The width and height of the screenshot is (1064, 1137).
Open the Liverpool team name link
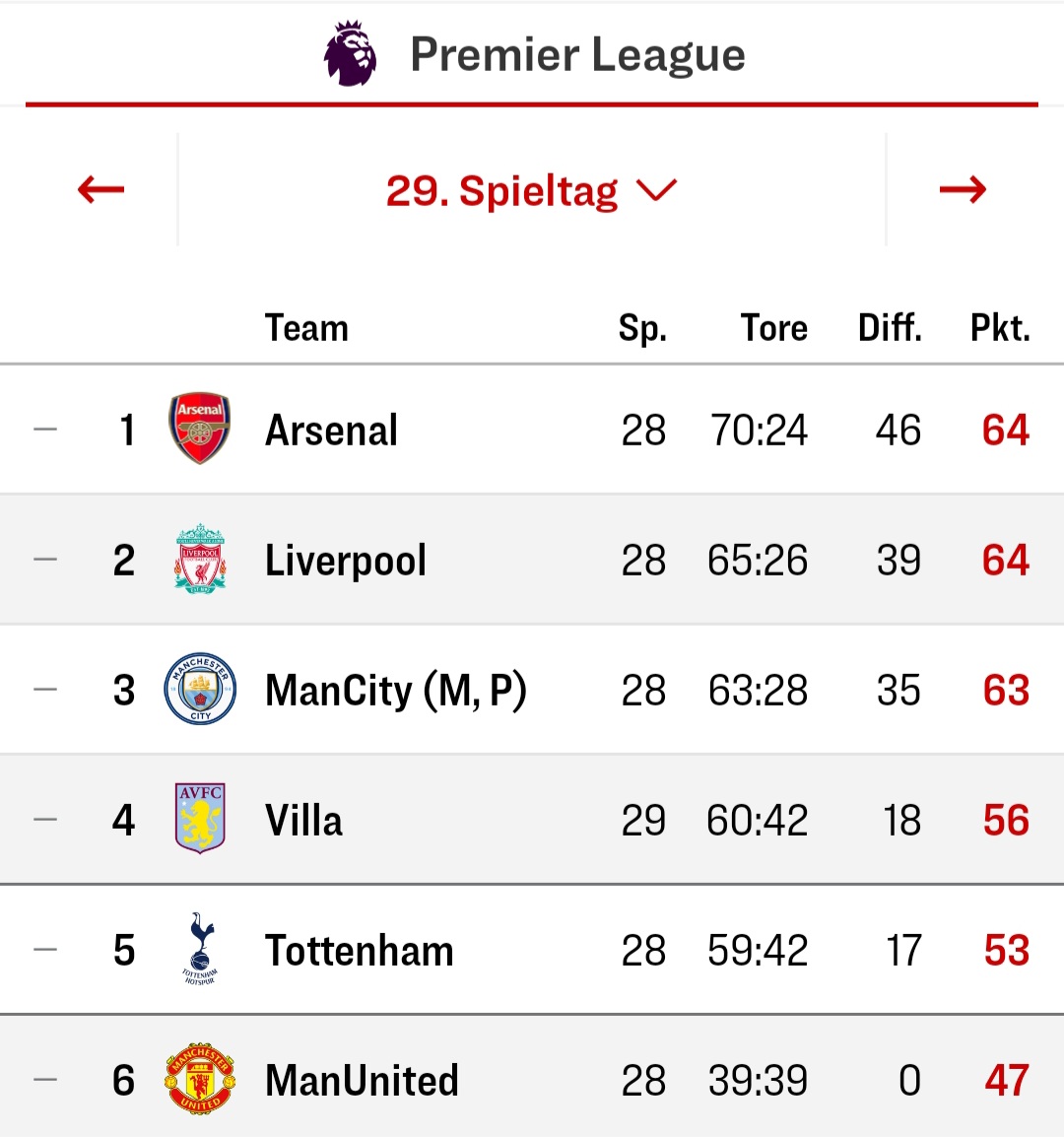346,561
